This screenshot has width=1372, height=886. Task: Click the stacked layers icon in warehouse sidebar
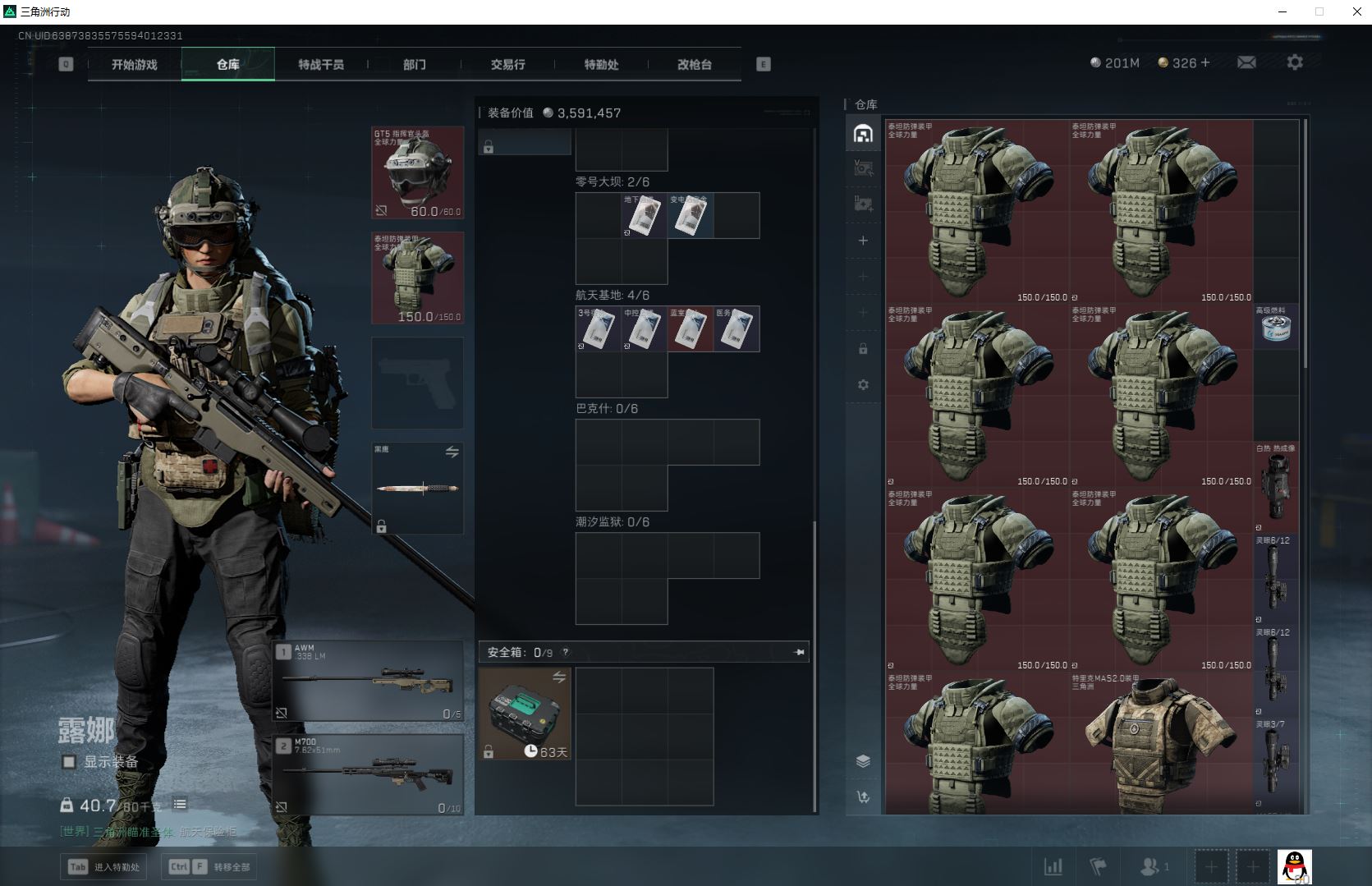coord(863,760)
